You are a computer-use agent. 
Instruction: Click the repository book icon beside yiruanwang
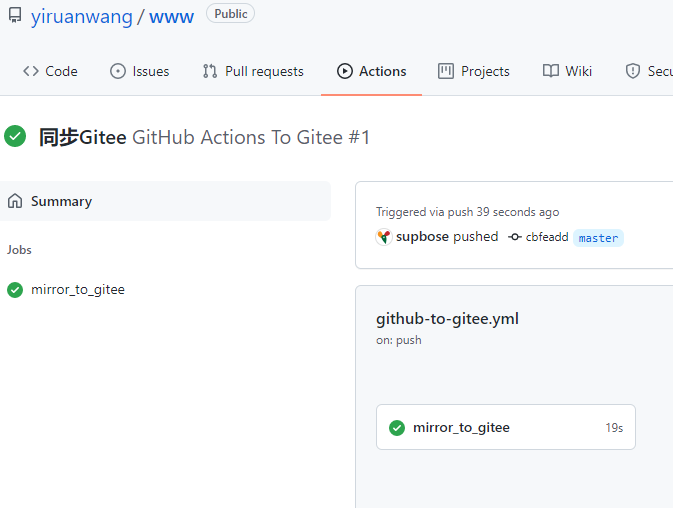pyautogui.click(x=14, y=16)
